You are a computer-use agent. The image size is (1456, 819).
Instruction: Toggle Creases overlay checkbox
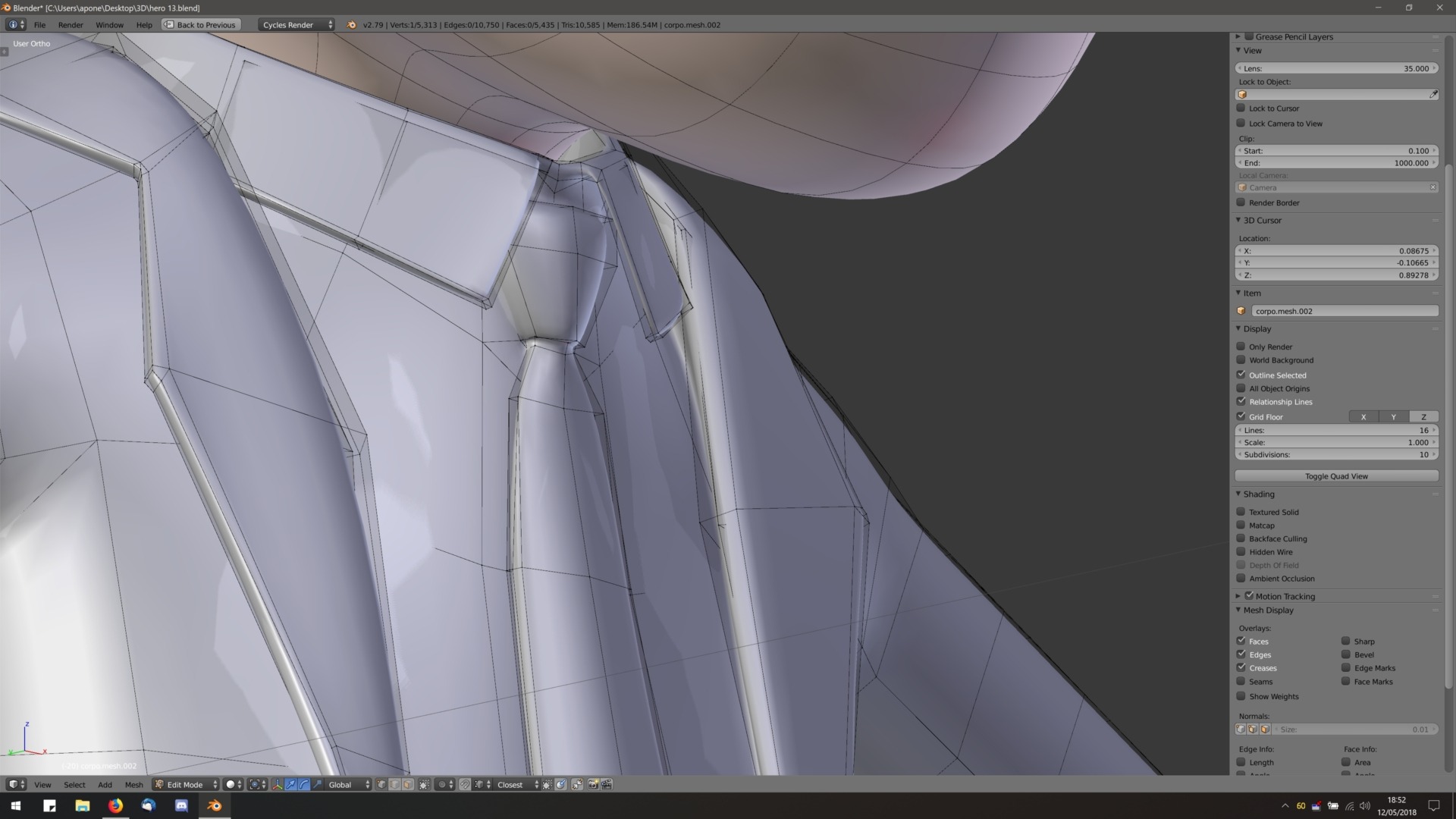point(1241,667)
